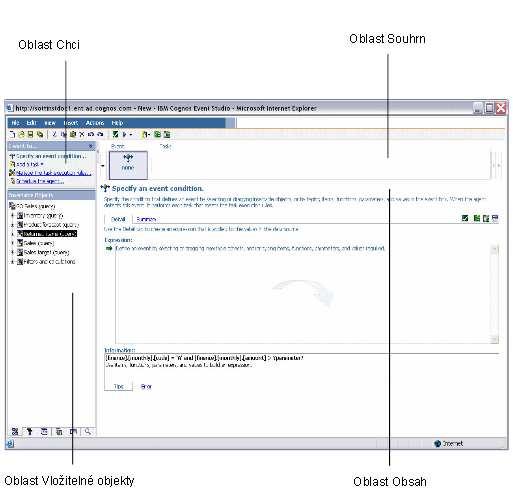Switch to the Source tab icon in Insertable Objects
The height and width of the screenshot is (488, 513).
tap(15, 432)
